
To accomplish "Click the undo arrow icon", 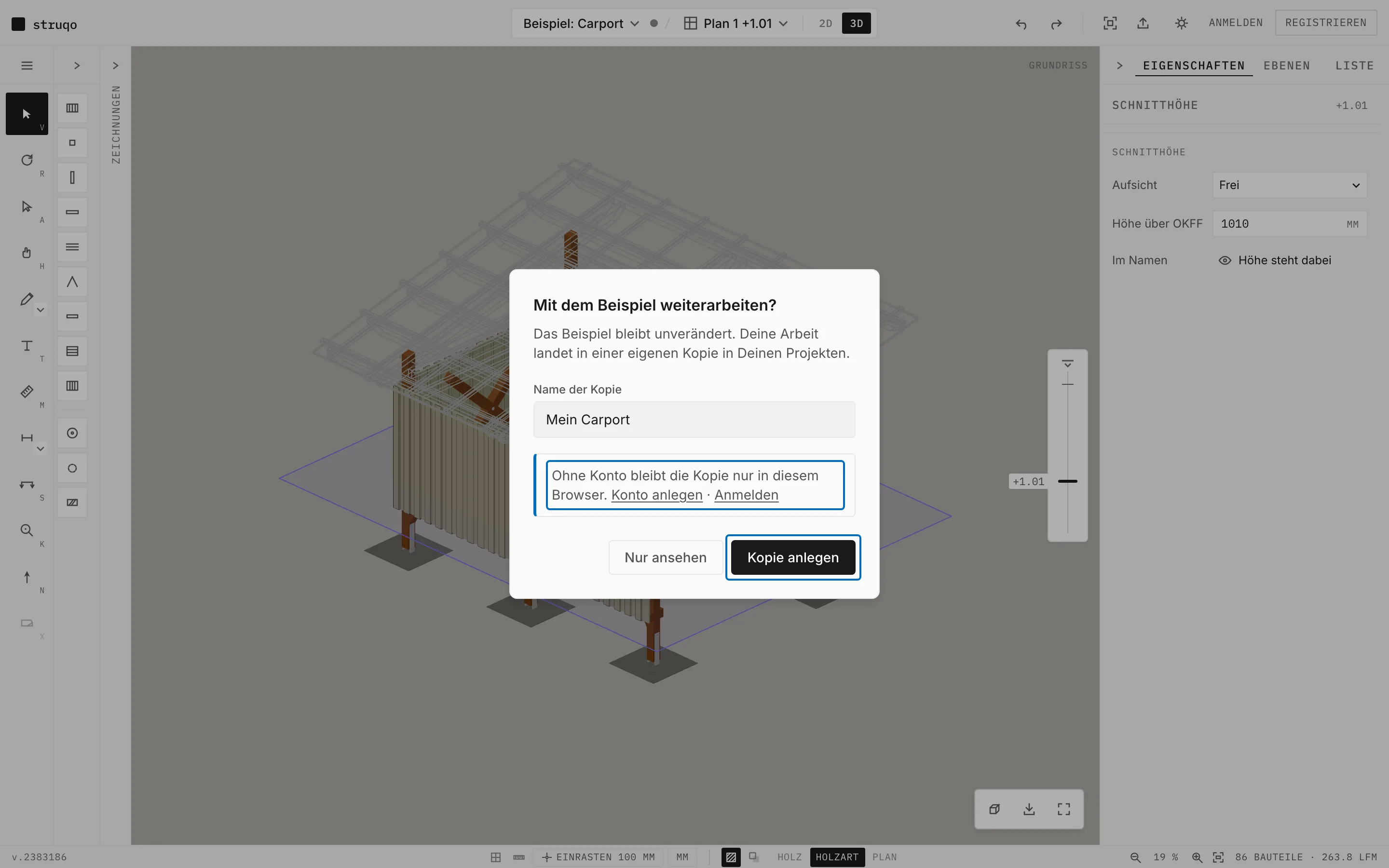I will point(1021,24).
